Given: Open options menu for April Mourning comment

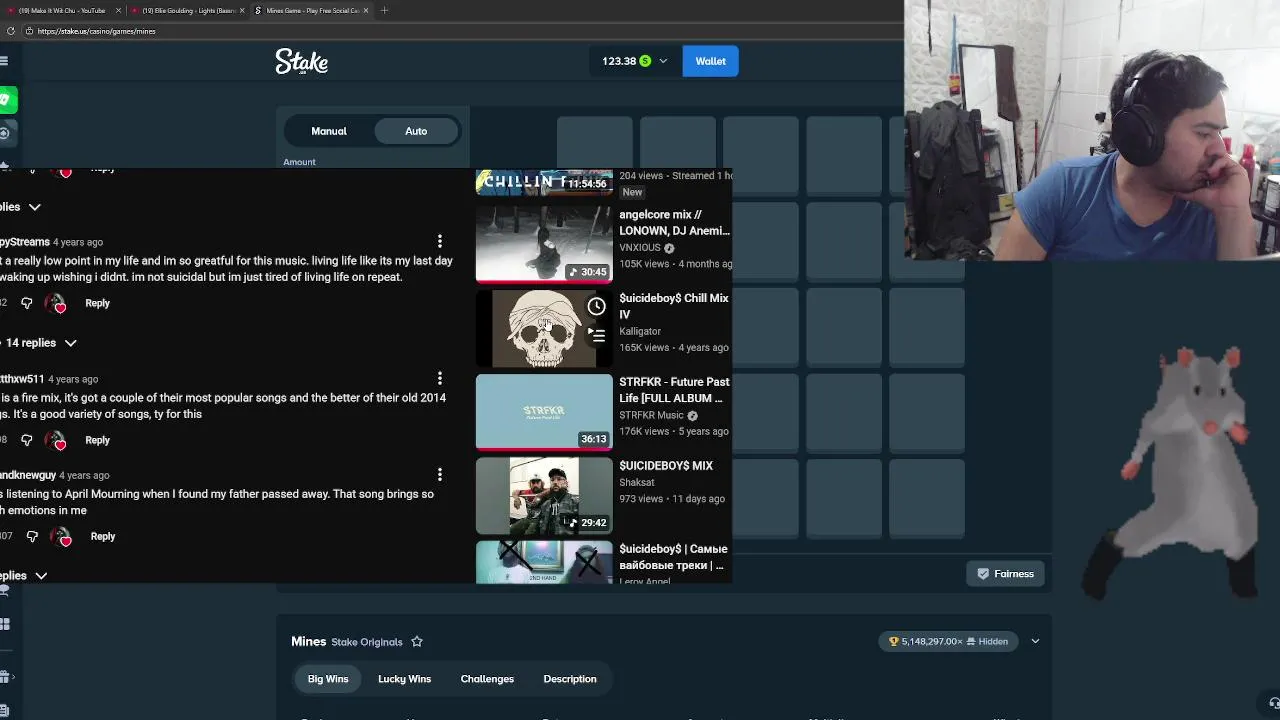Looking at the screenshot, I should pyautogui.click(x=439, y=474).
